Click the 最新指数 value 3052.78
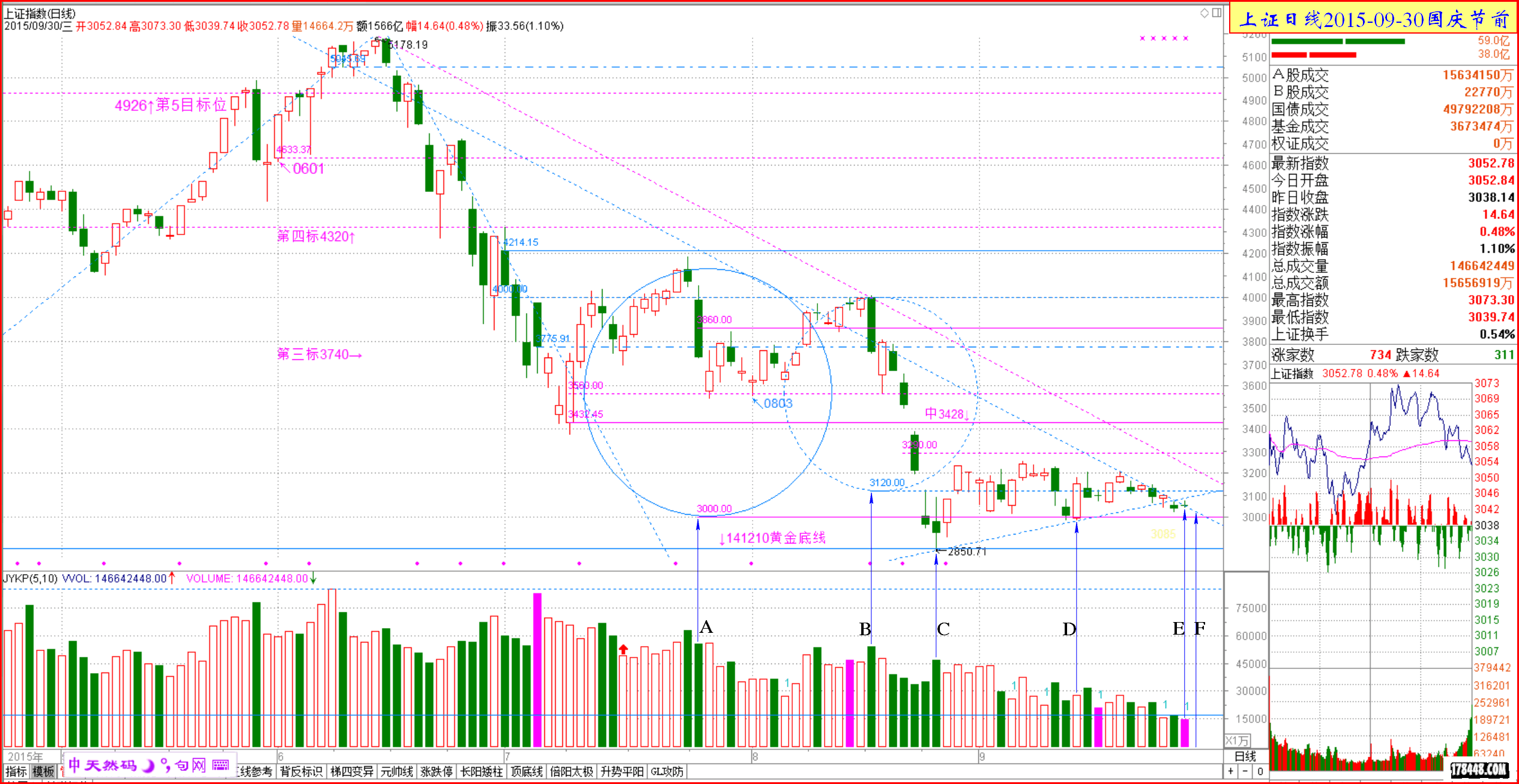This screenshot has width=1519, height=784. point(1491,163)
